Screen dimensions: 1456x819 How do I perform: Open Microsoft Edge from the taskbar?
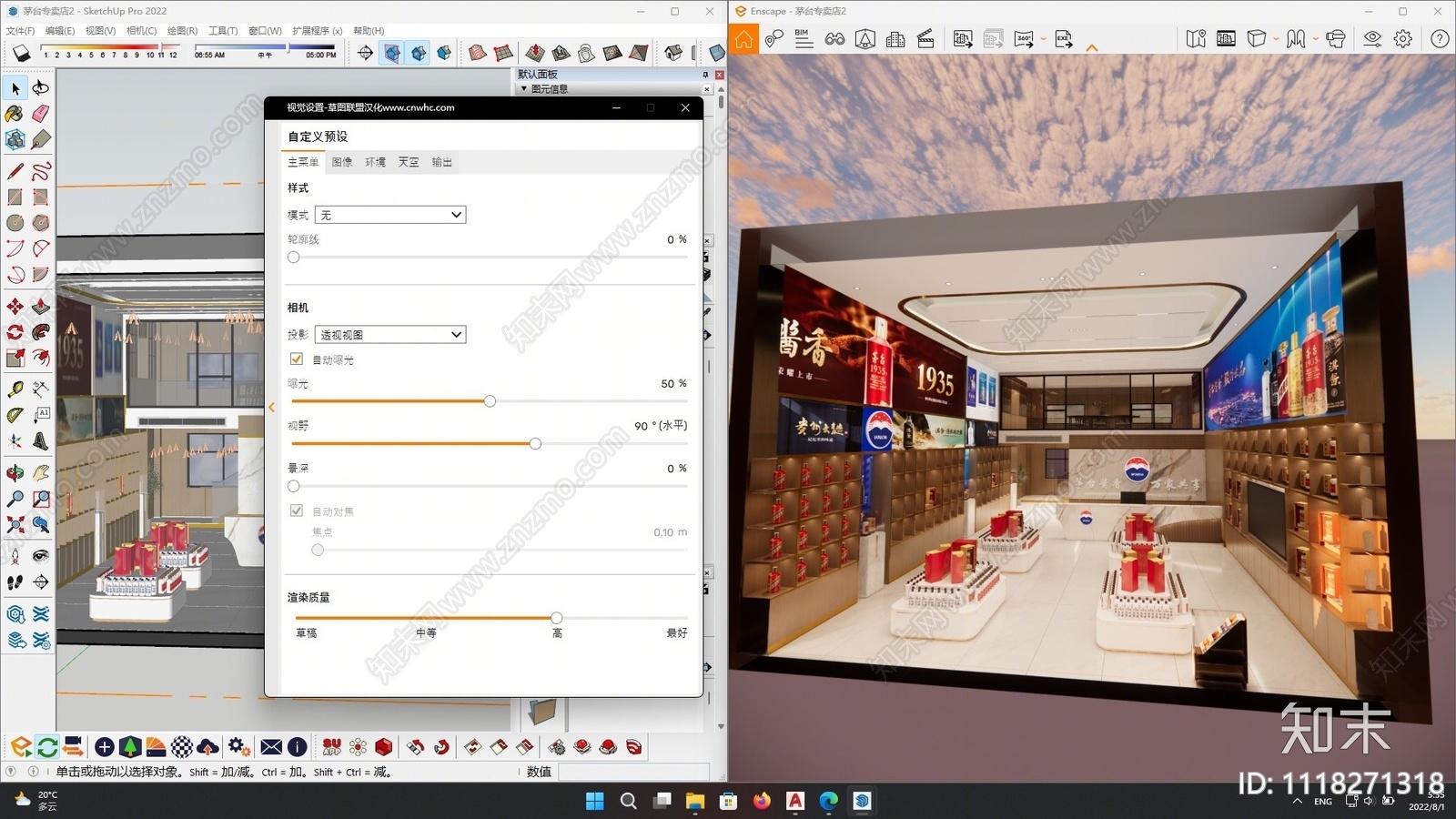[828, 801]
